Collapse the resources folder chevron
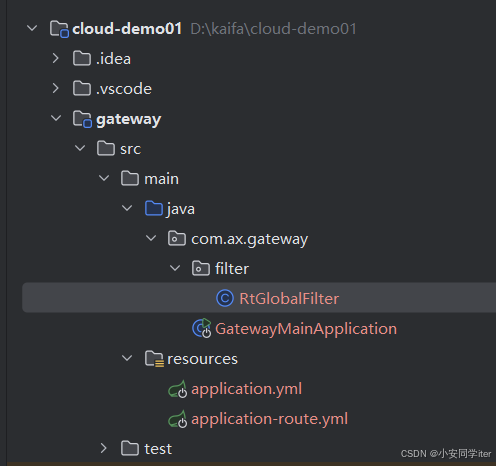The width and height of the screenshot is (496, 466). [x=127, y=358]
